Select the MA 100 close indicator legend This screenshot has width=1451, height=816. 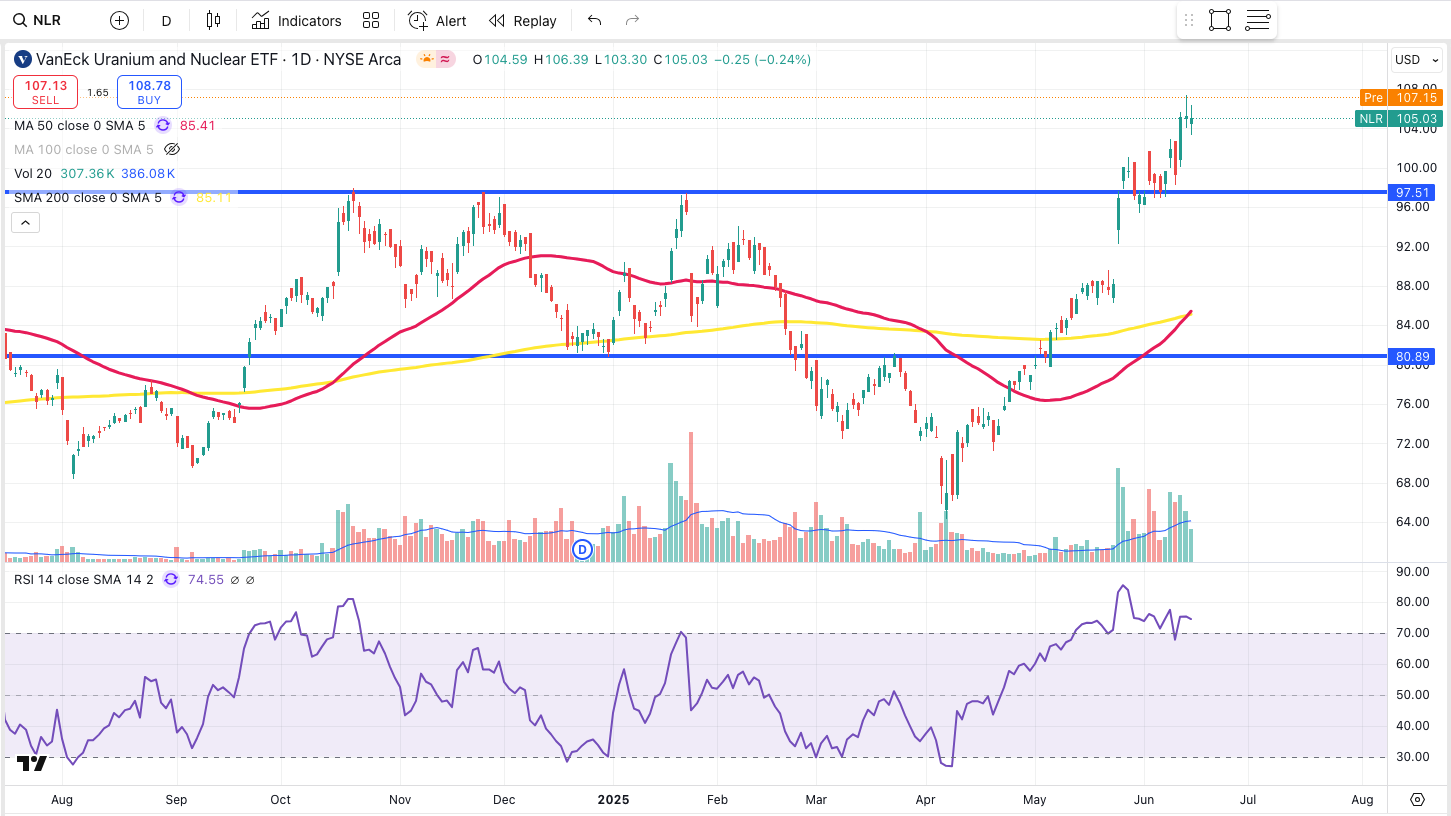coord(83,149)
